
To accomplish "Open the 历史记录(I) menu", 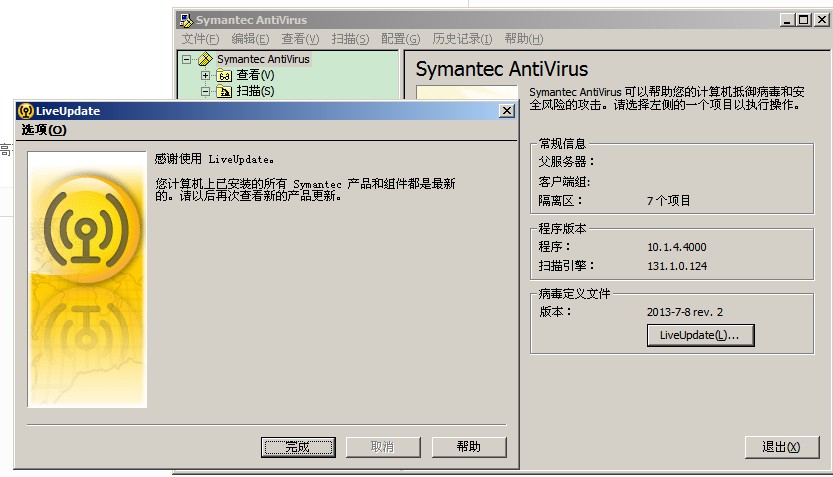I will [462, 39].
